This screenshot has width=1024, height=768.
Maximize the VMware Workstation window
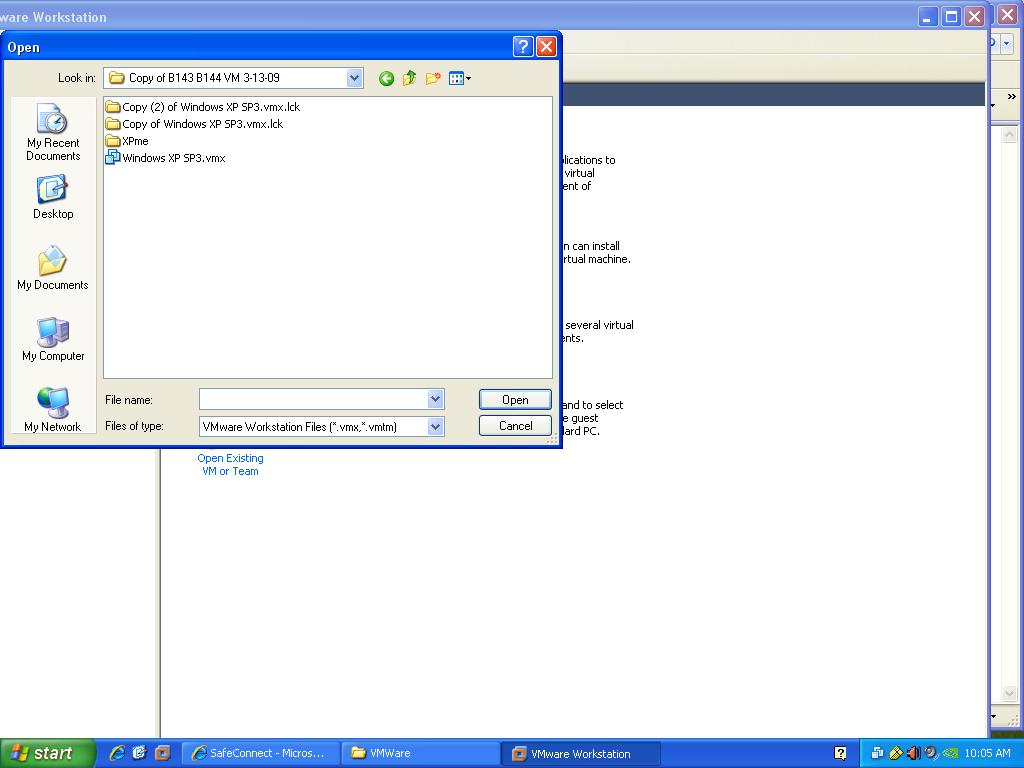point(951,16)
